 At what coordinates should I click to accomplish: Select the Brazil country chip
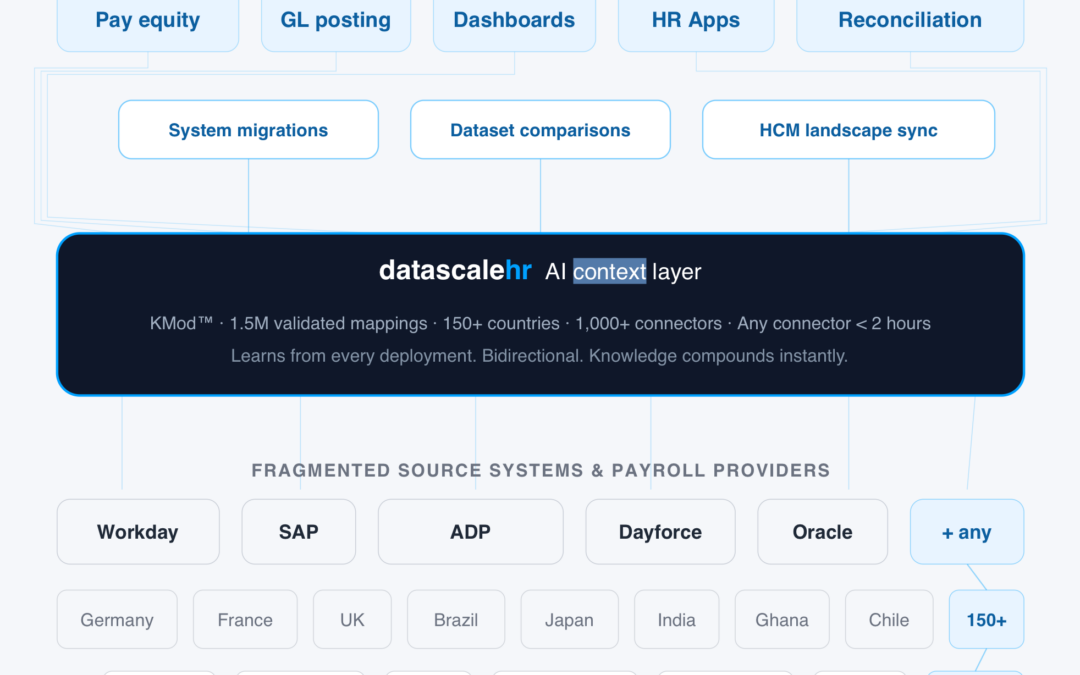tap(456, 619)
